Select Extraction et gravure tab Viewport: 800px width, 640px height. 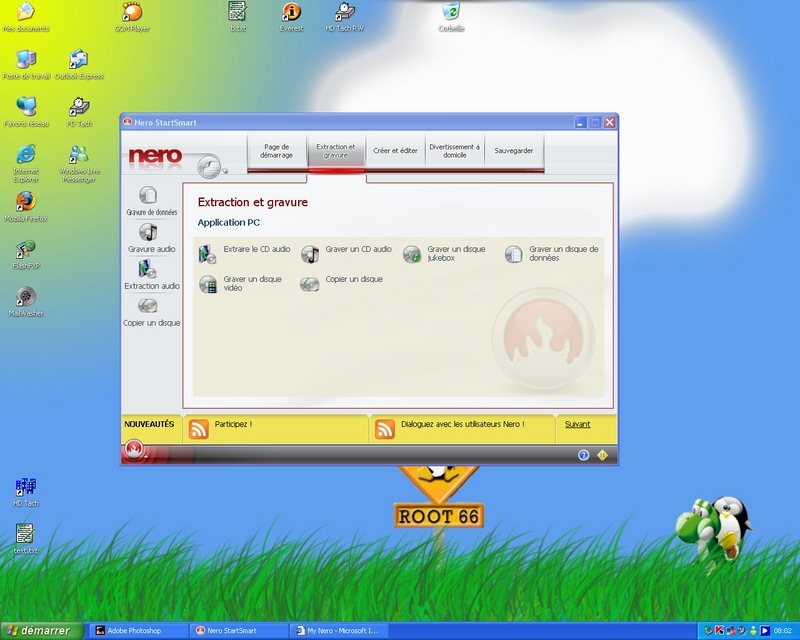[336, 151]
